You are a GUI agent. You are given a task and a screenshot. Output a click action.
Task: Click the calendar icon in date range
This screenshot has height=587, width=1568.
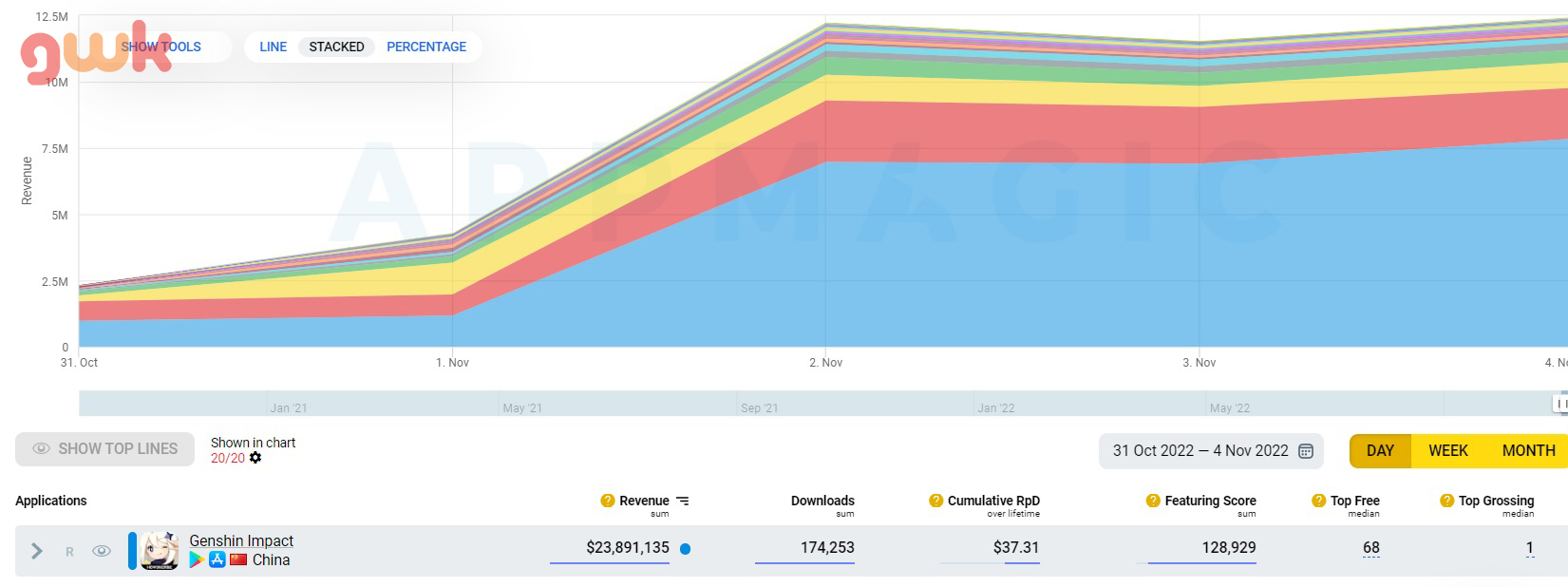(x=1306, y=451)
